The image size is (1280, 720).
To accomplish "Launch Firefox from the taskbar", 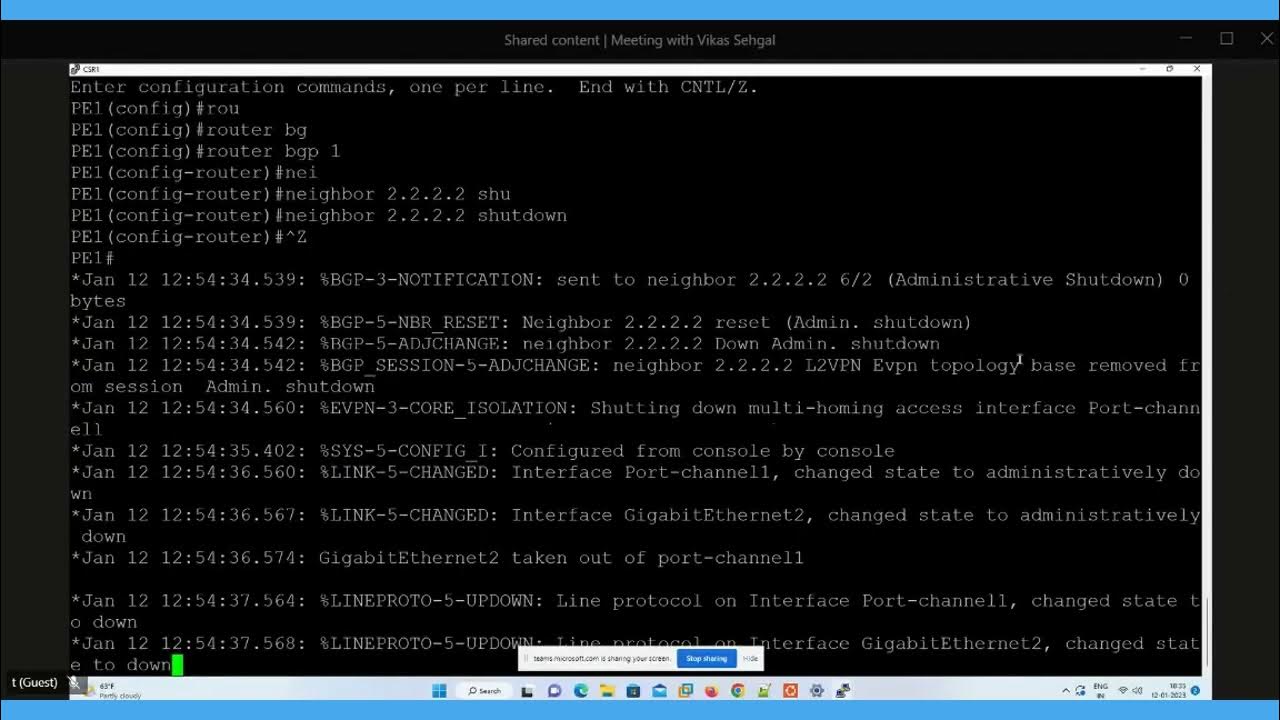I will [x=711, y=691].
